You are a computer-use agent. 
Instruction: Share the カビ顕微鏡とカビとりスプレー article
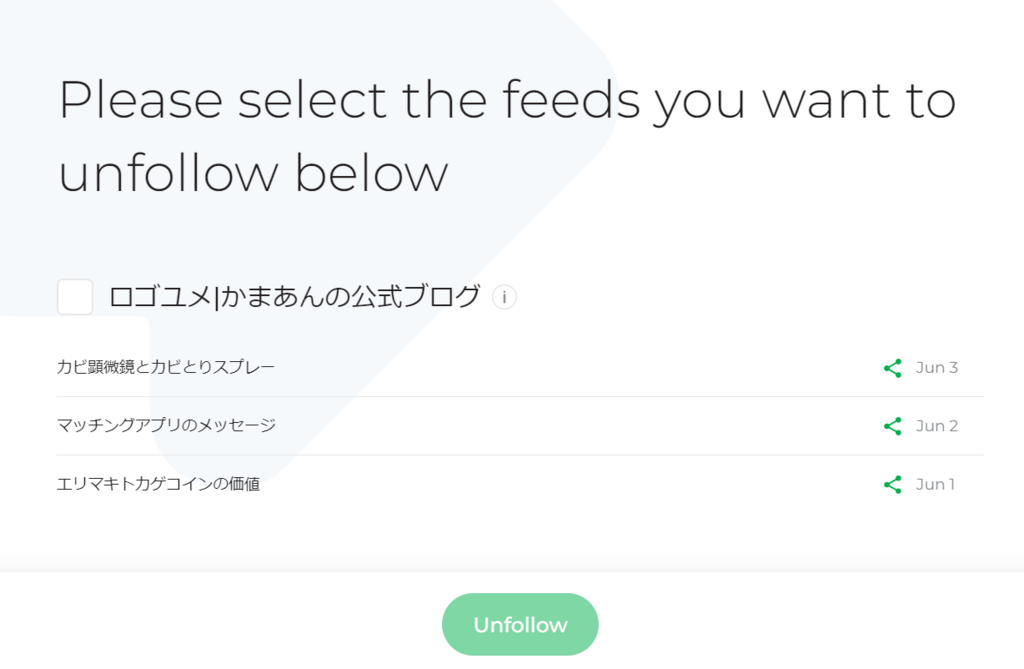tap(892, 368)
